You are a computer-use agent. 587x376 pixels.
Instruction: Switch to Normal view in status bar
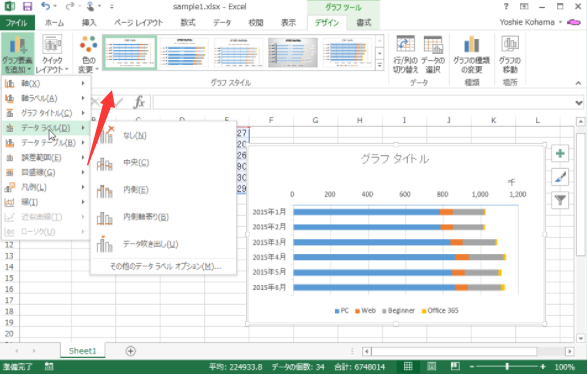point(408,367)
